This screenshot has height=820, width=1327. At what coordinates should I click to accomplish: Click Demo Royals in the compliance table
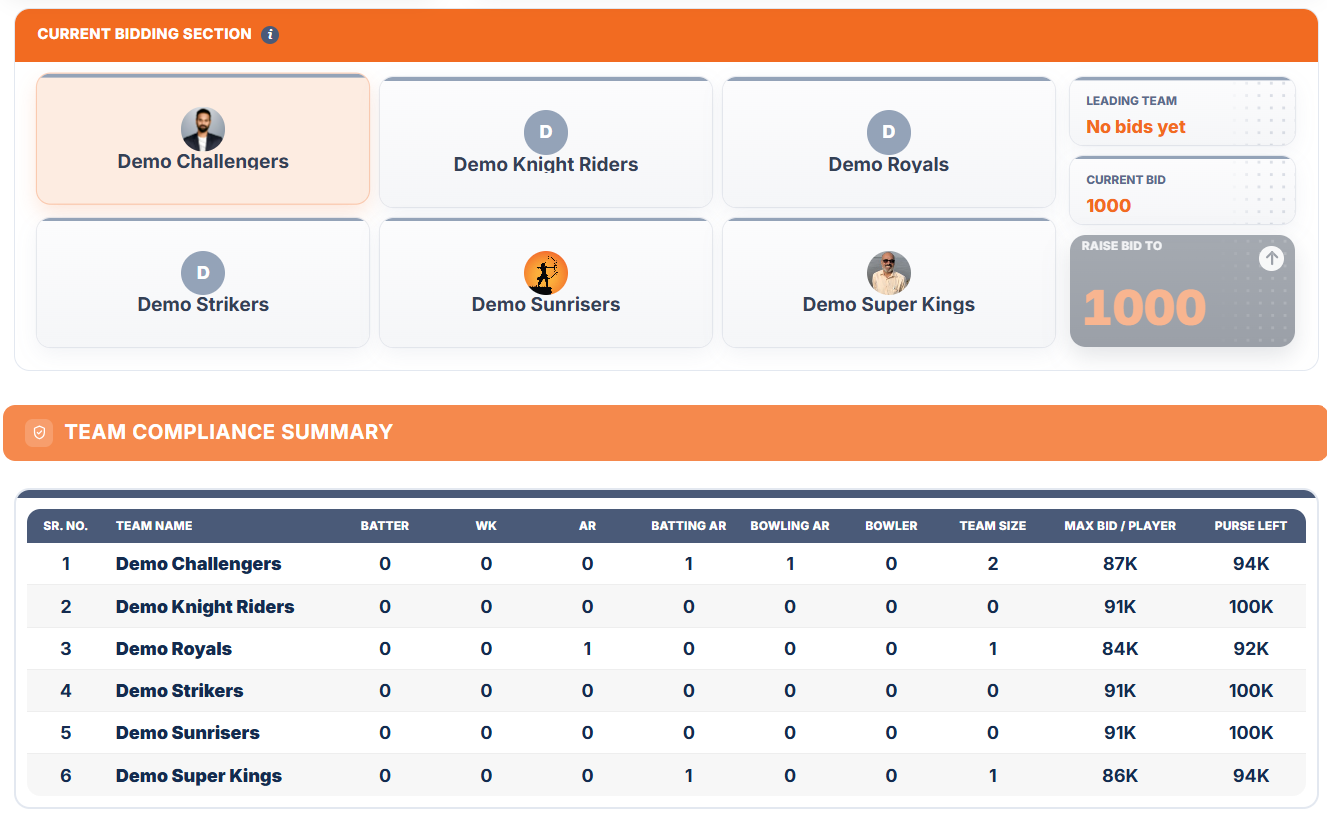click(174, 649)
